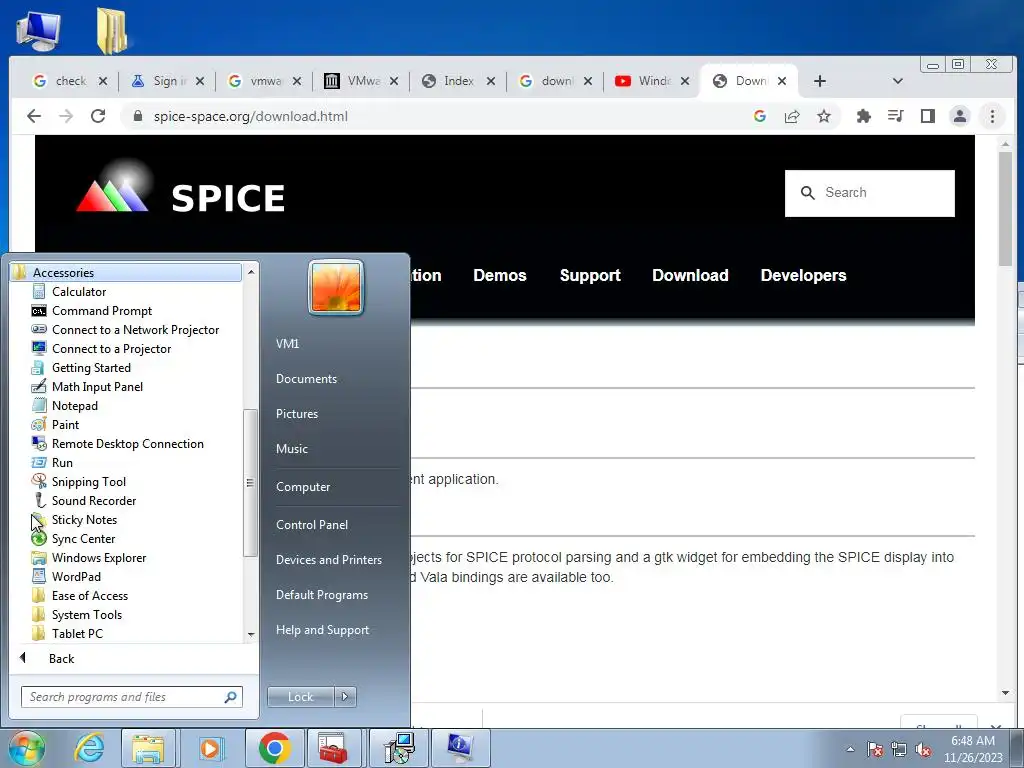Screen dimensions: 1024x768
Task: Click the SPICE site Search field
Action: point(869,193)
